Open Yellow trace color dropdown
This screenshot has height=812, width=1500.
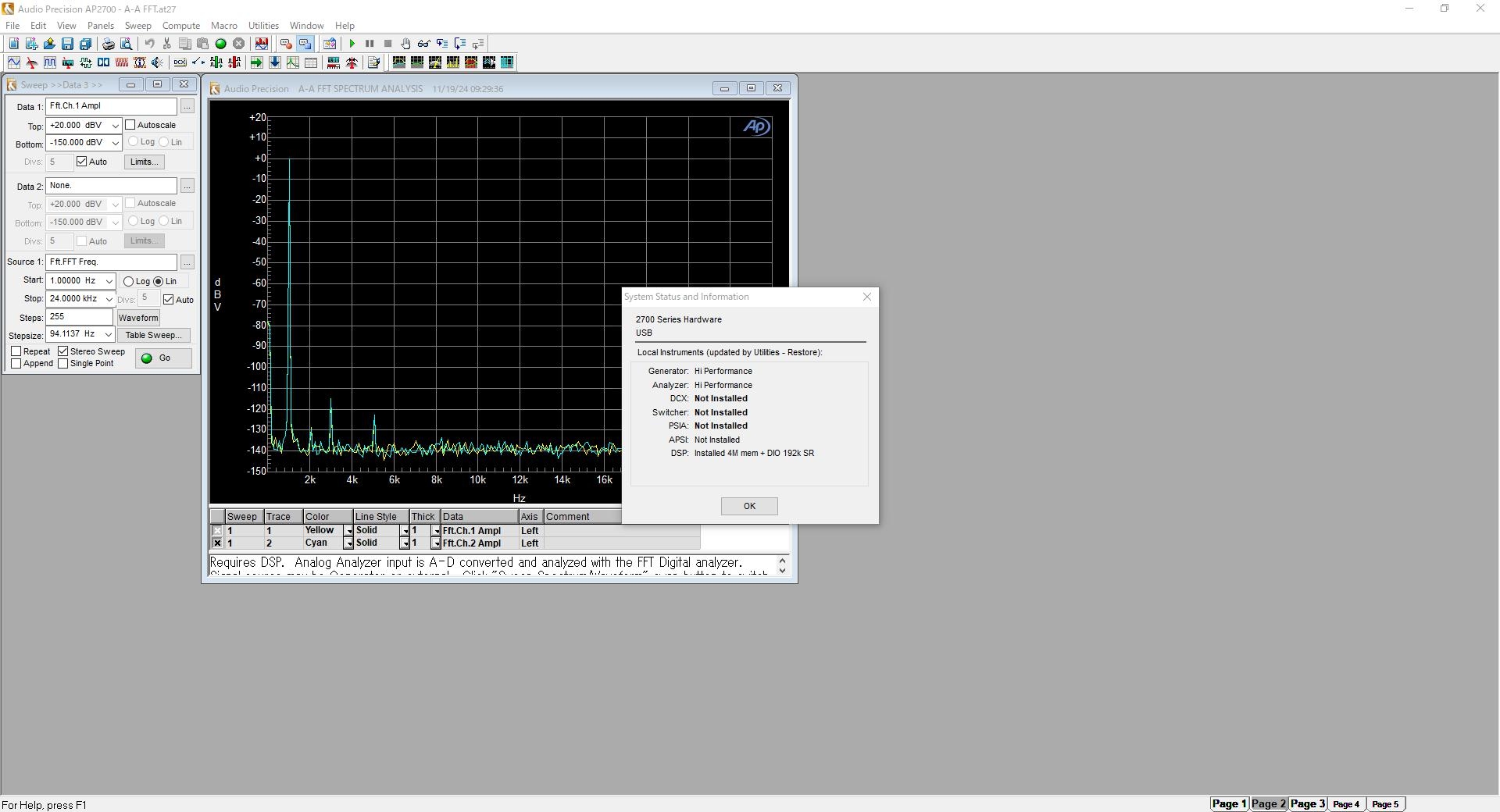pos(348,531)
